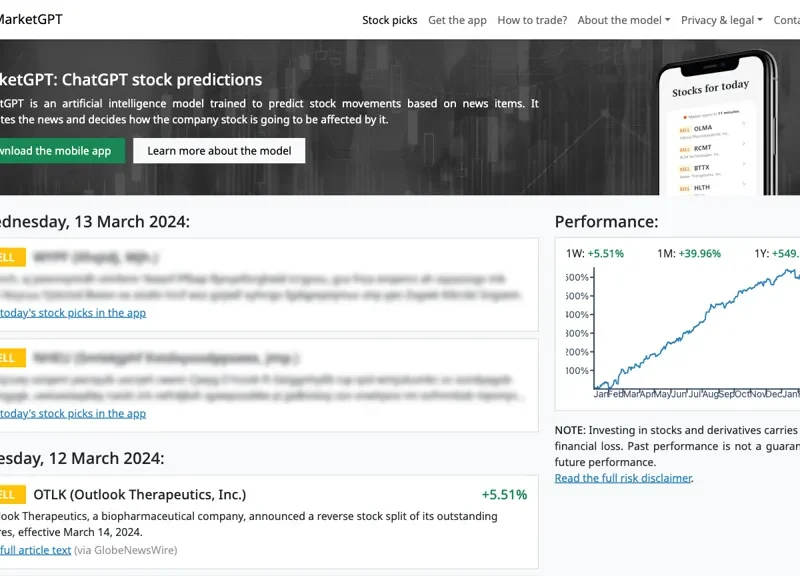Select How to trade? in navigation
Image resolution: width=800 pixels, height=576 pixels.
[532, 20]
